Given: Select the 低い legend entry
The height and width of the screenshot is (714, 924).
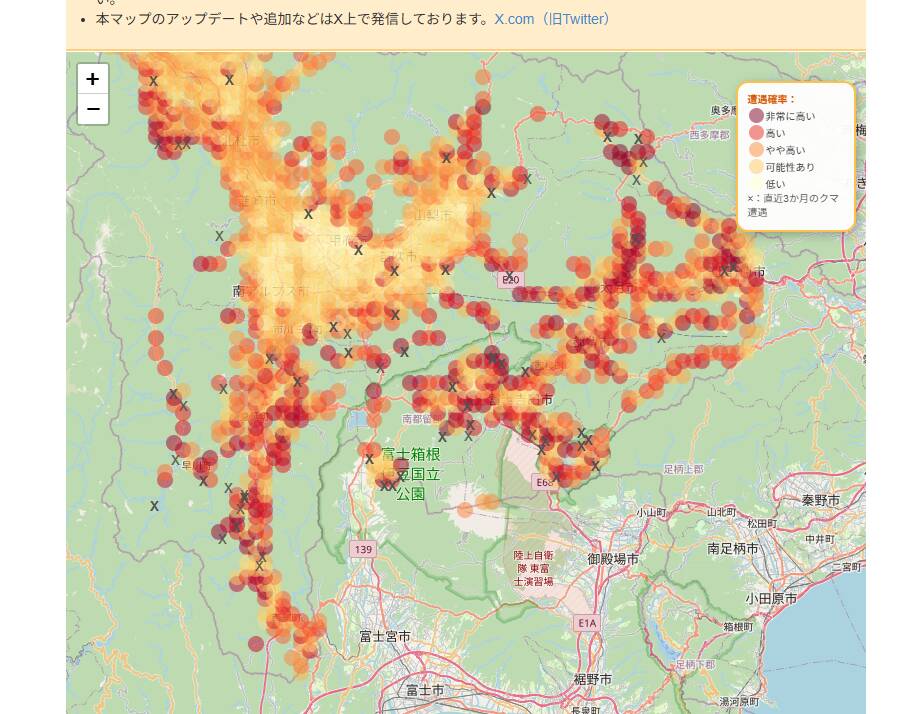Looking at the screenshot, I should (x=778, y=184).
